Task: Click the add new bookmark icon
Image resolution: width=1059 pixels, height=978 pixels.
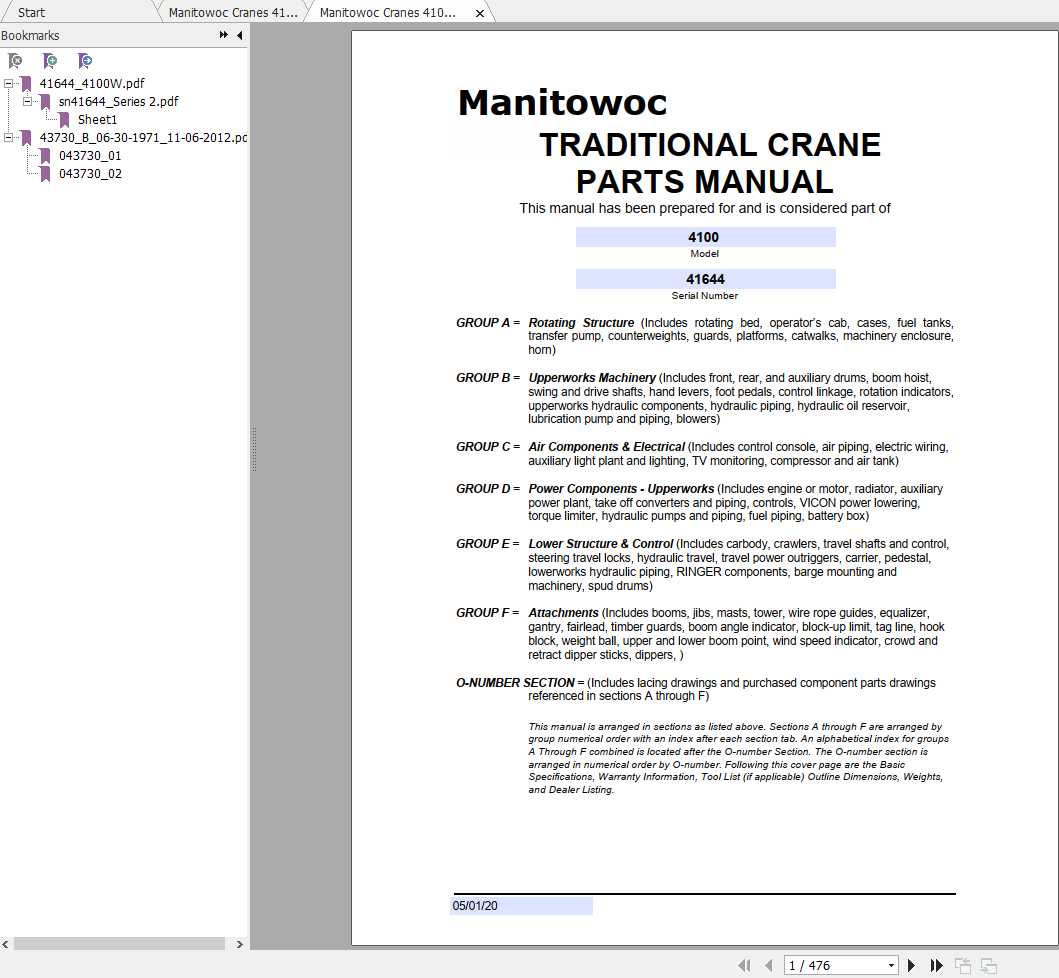Action: [50, 61]
